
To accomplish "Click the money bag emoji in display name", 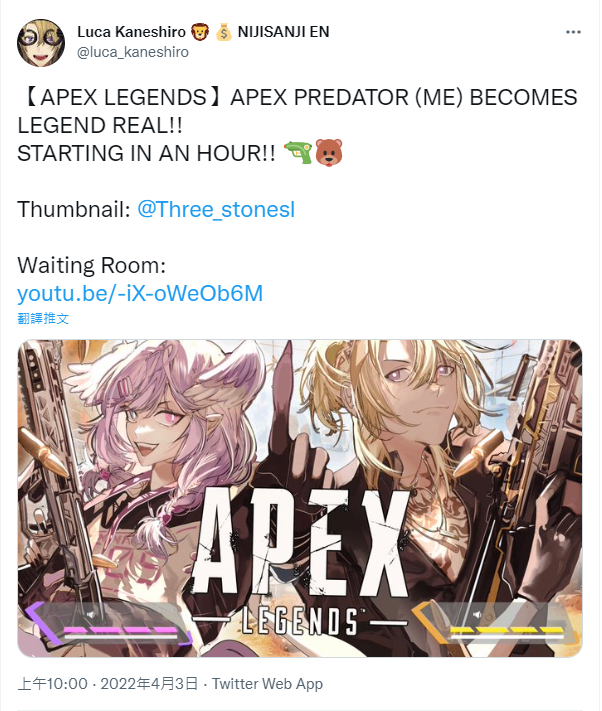I will 224,32.
